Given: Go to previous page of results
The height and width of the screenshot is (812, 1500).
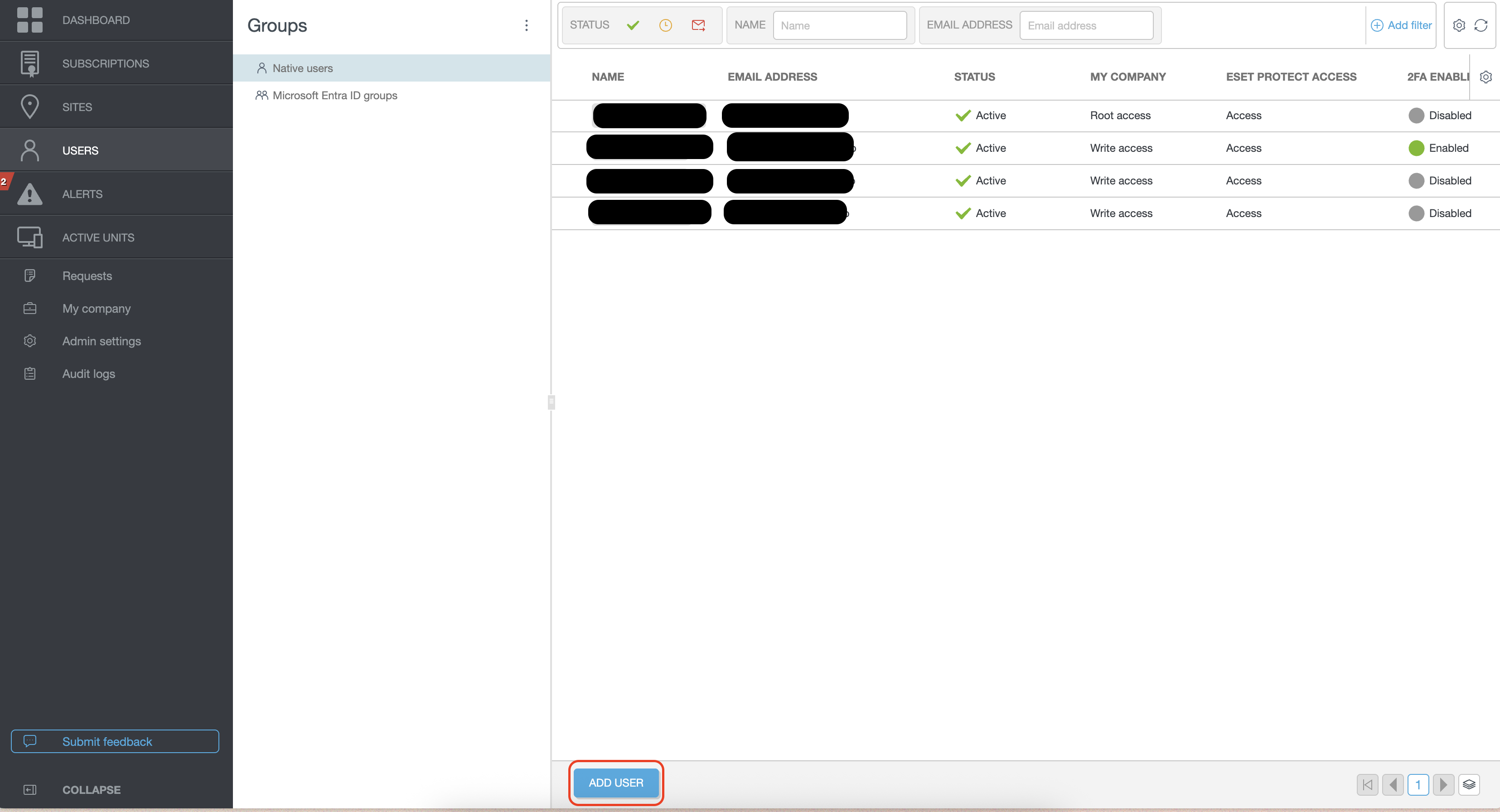Looking at the screenshot, I should click(x=1393, y=784).
